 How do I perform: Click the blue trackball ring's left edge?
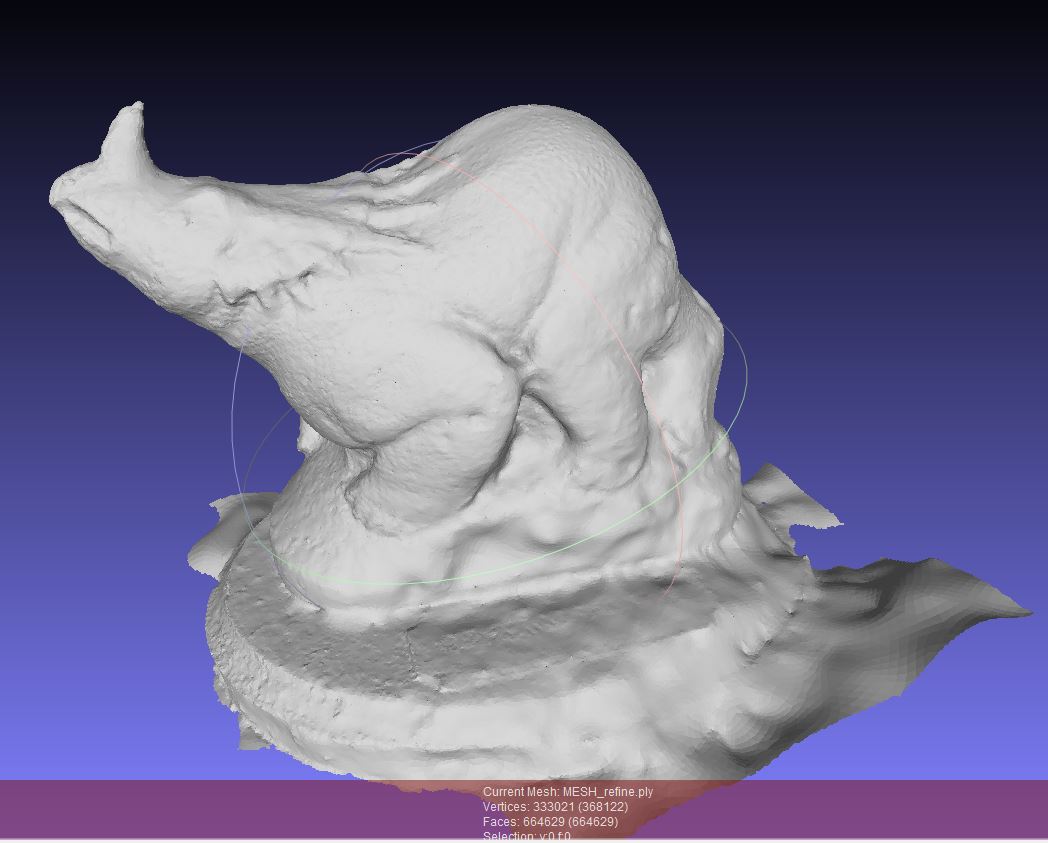click(x=235, y=400)
